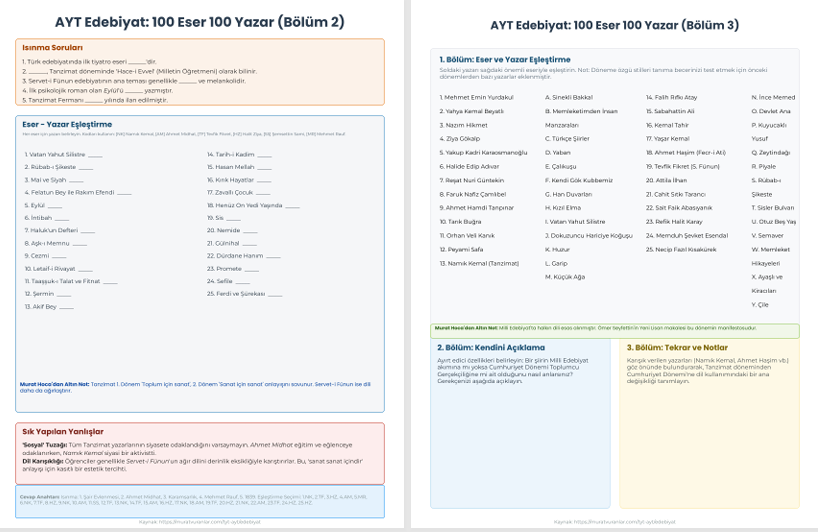Select author '14. Falih Rıfkı Atay'
818x532 pixels.
671,97
